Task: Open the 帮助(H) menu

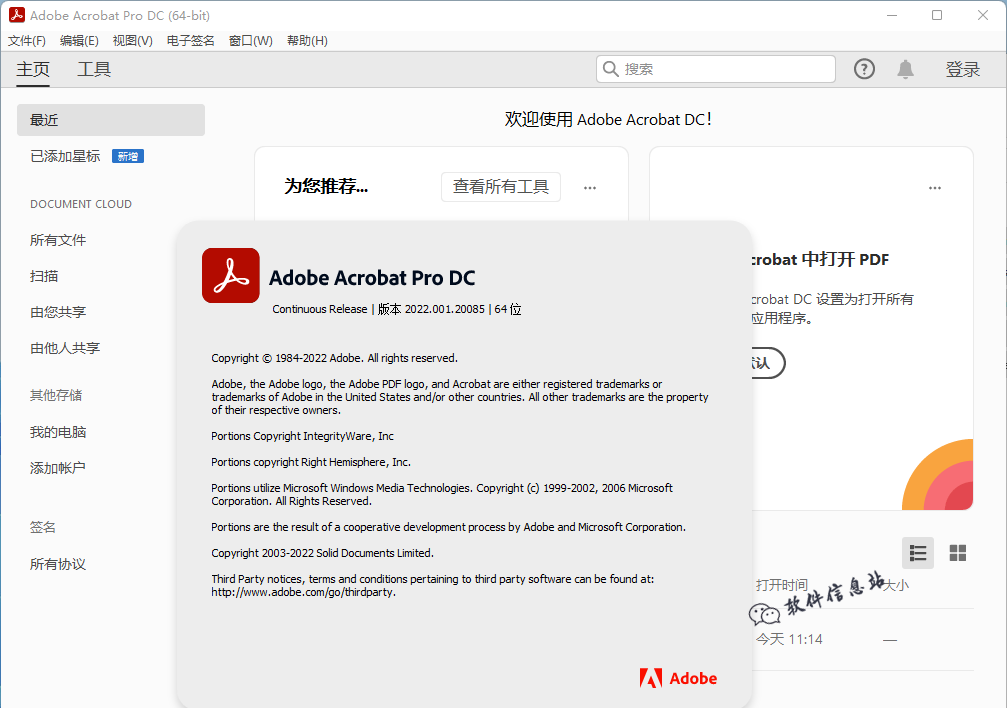Action: pos(307,41)
